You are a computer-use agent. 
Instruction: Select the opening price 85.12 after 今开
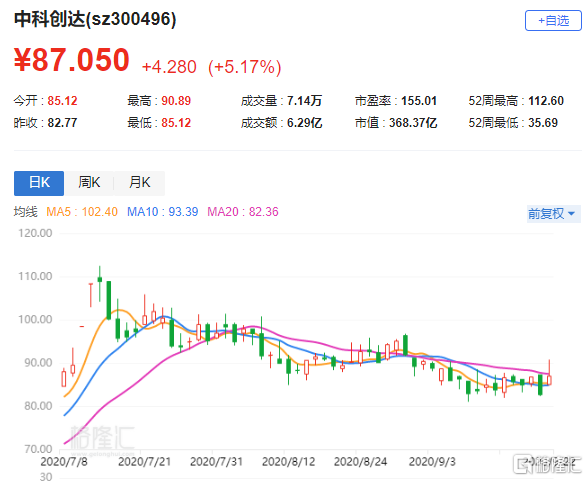click(x=62, y=101)
